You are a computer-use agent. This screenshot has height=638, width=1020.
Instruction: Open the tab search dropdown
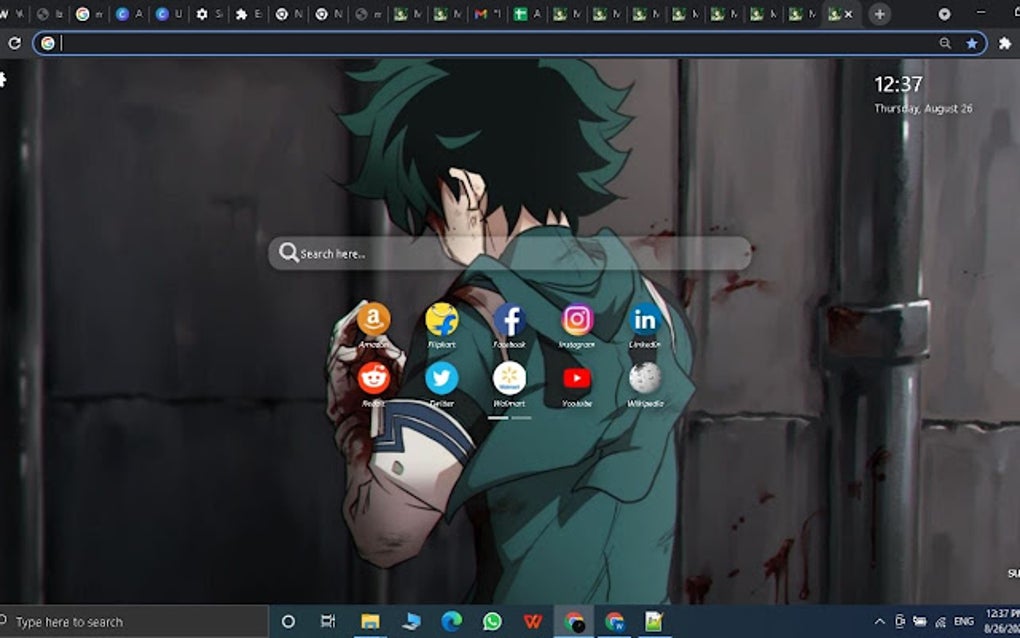[943, 13]
